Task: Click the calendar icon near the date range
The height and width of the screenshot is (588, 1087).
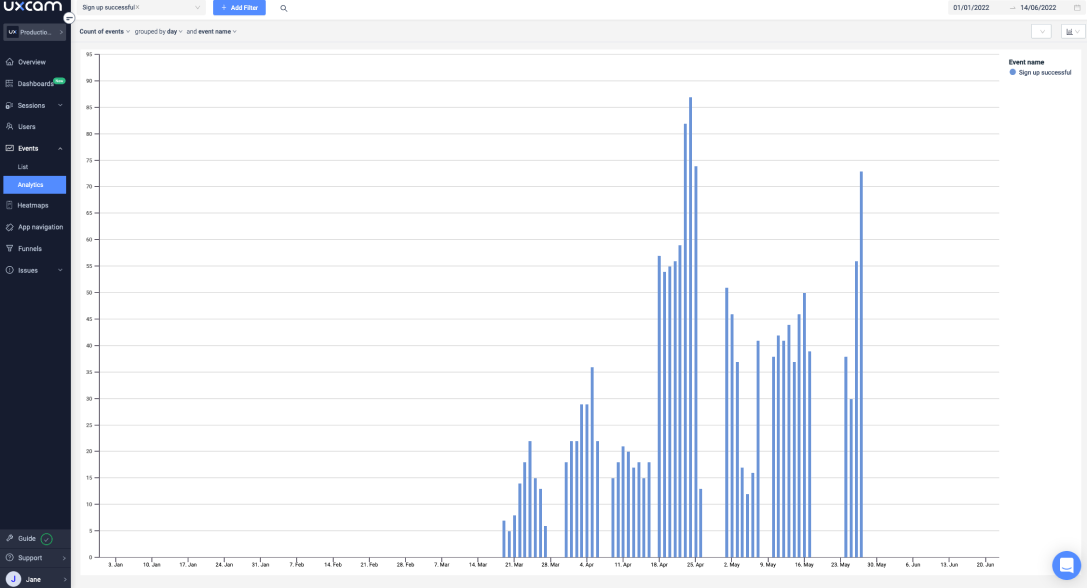Action: [x=1076, y=7]
